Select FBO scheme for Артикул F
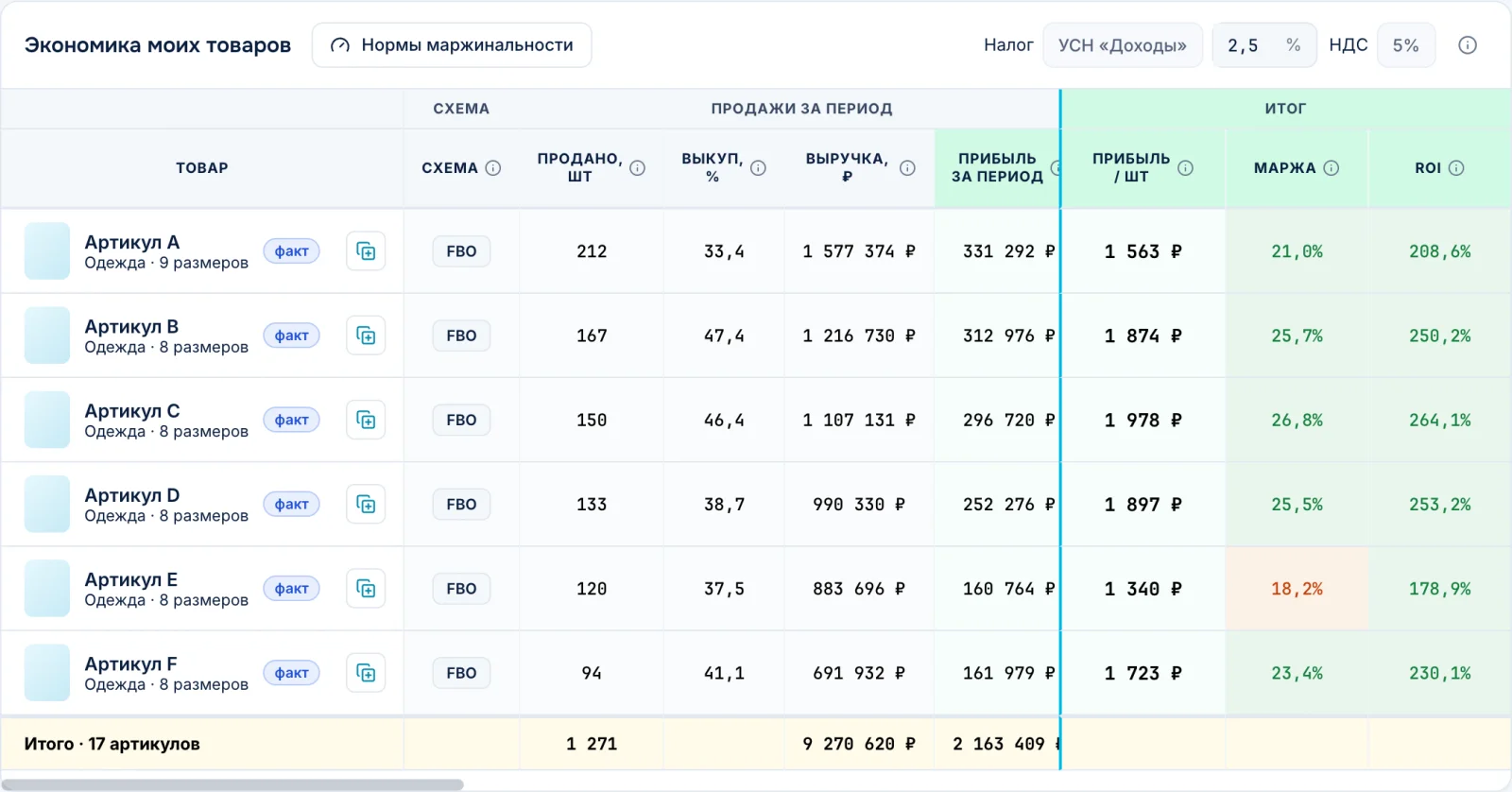 click(461, 673)
